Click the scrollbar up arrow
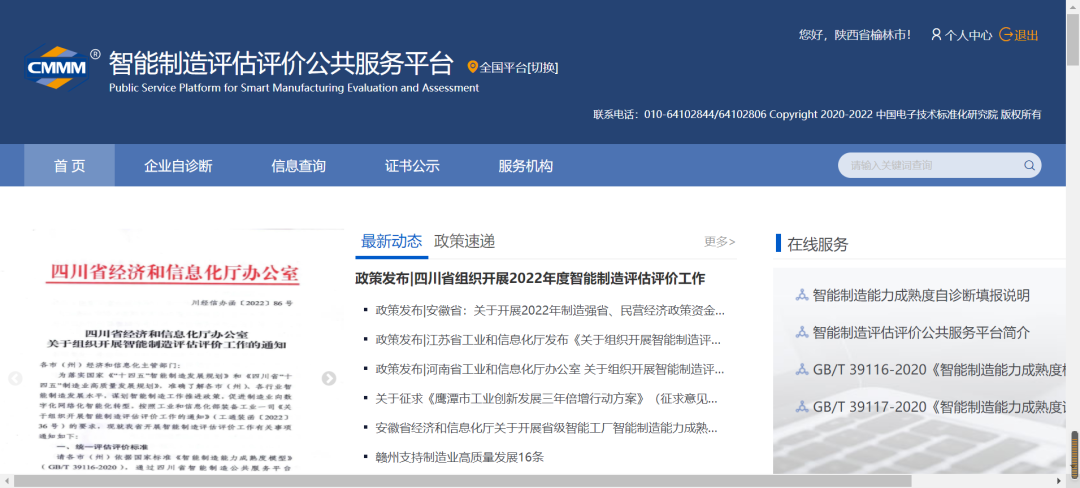 tap(1074, 6)
